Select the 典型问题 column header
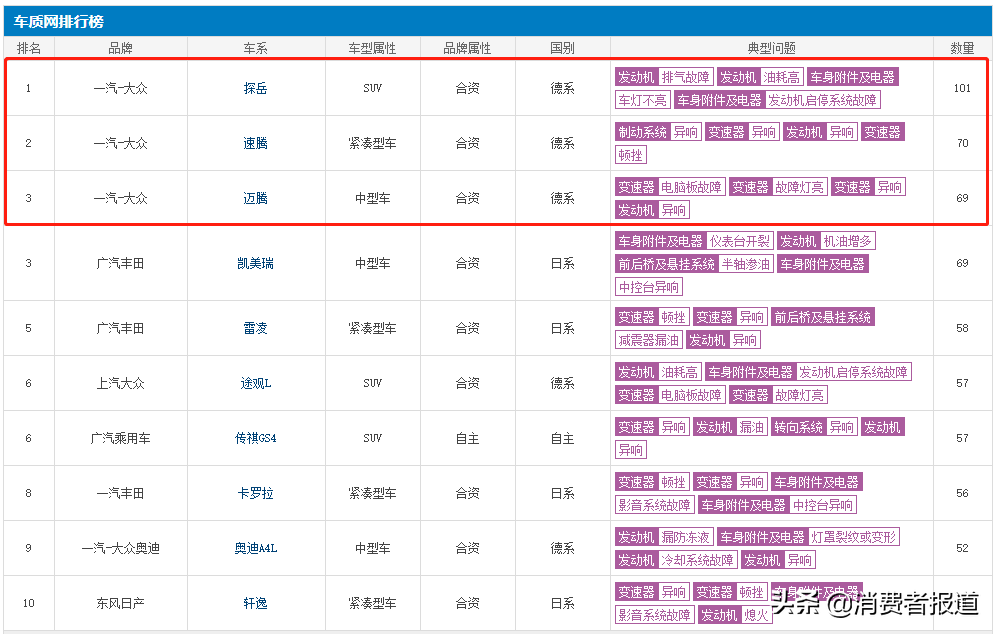This screenshot has width=997, height=634. click(x=771, y=48)
